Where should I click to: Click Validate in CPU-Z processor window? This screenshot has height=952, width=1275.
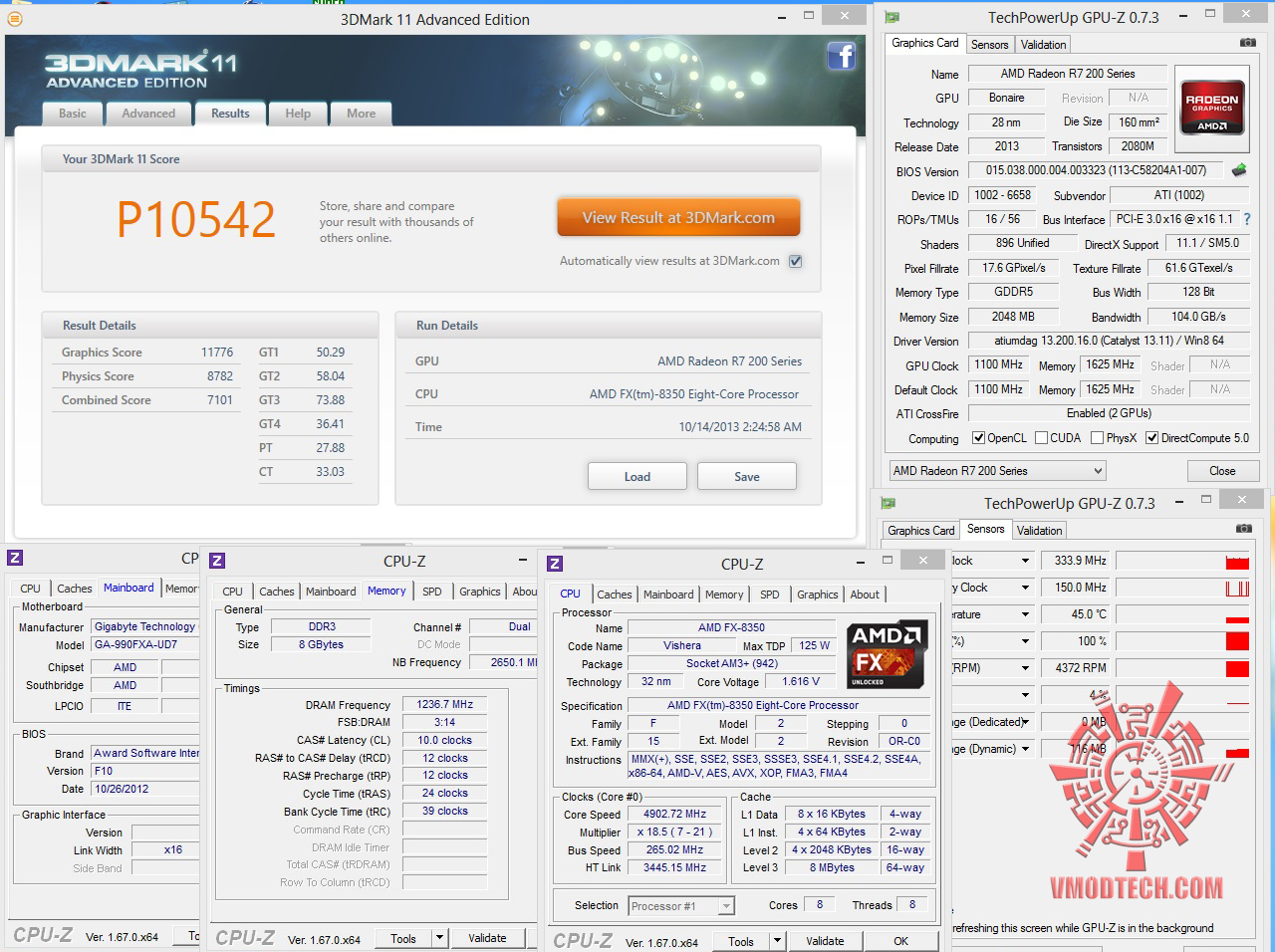click(x=825, y=941)
